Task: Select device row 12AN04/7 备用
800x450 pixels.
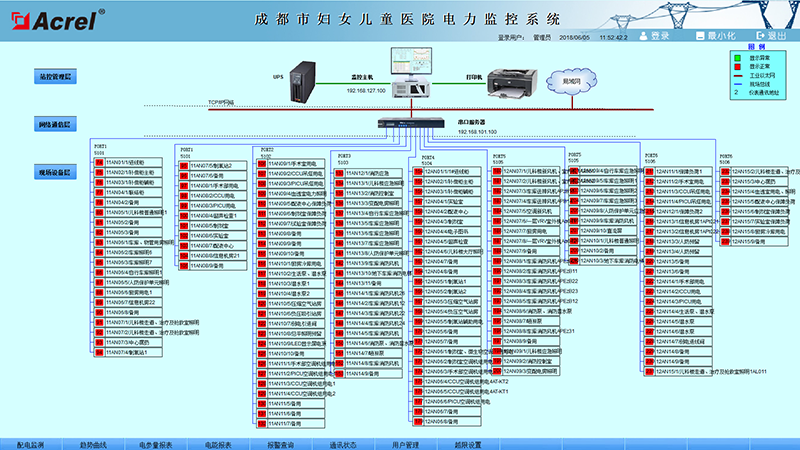Action: (x=447, y=262)
